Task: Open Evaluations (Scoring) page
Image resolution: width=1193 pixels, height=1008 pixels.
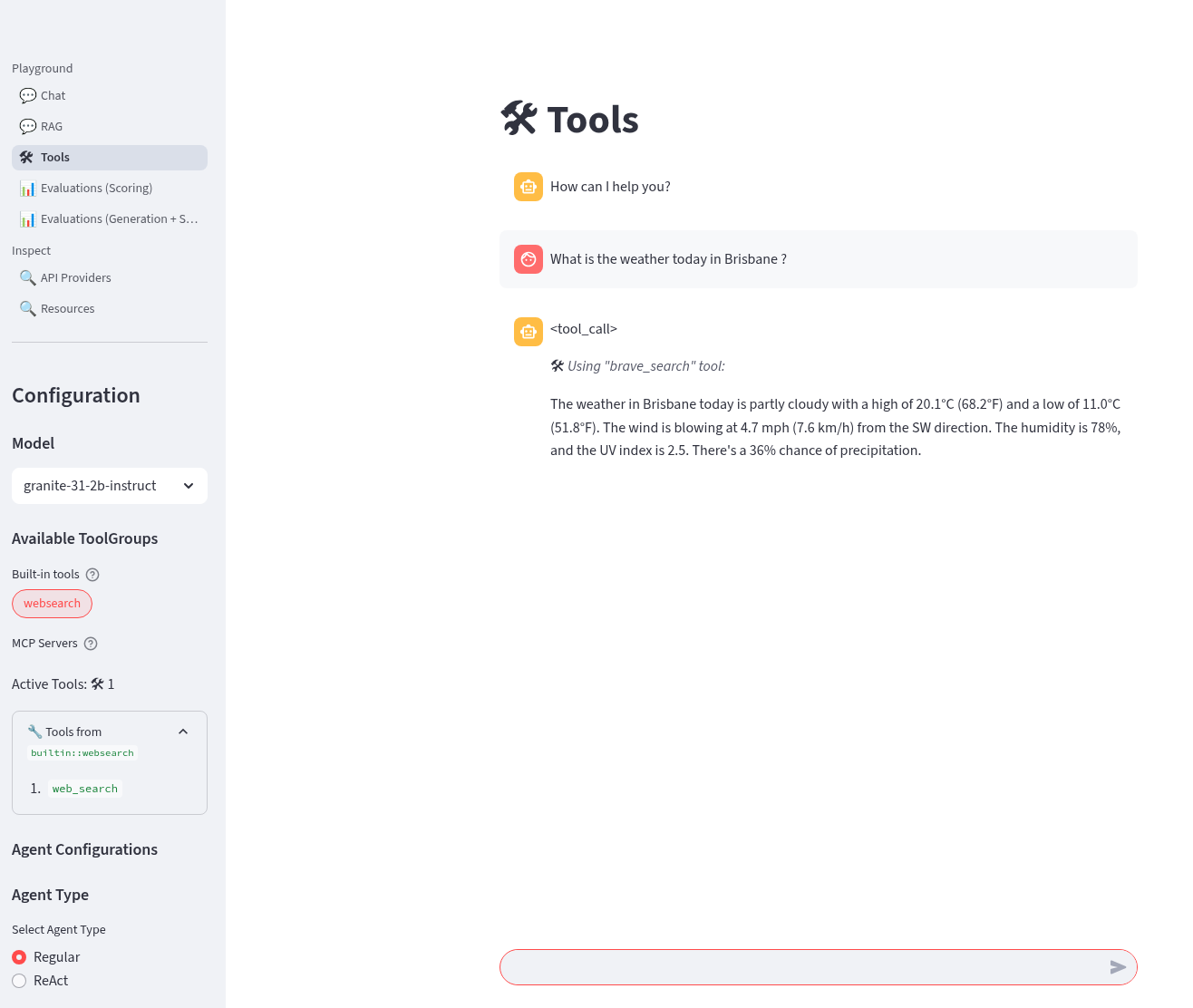Action: [x=110, y=189]
